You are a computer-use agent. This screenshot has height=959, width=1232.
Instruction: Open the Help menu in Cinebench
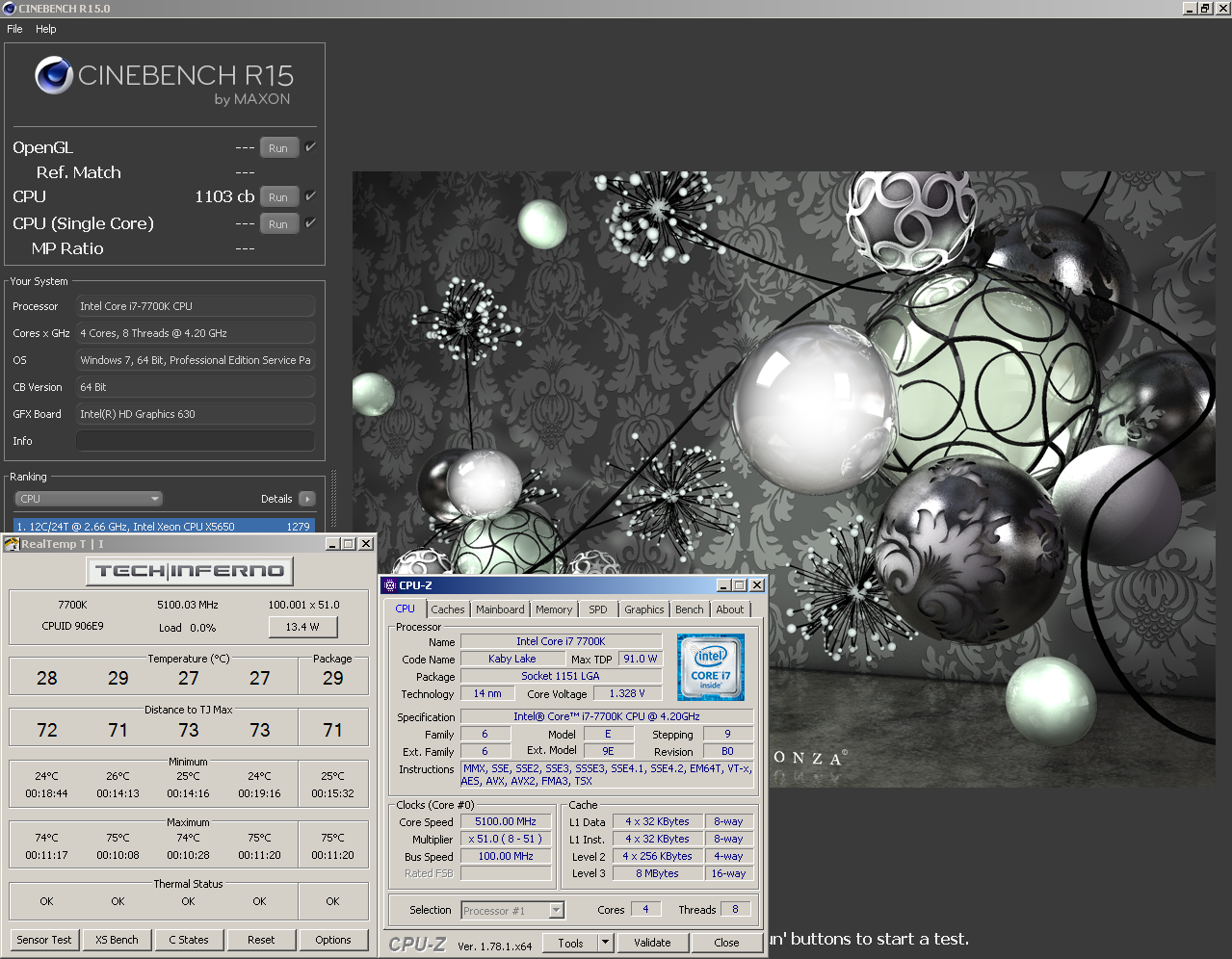tap(46, 29)
